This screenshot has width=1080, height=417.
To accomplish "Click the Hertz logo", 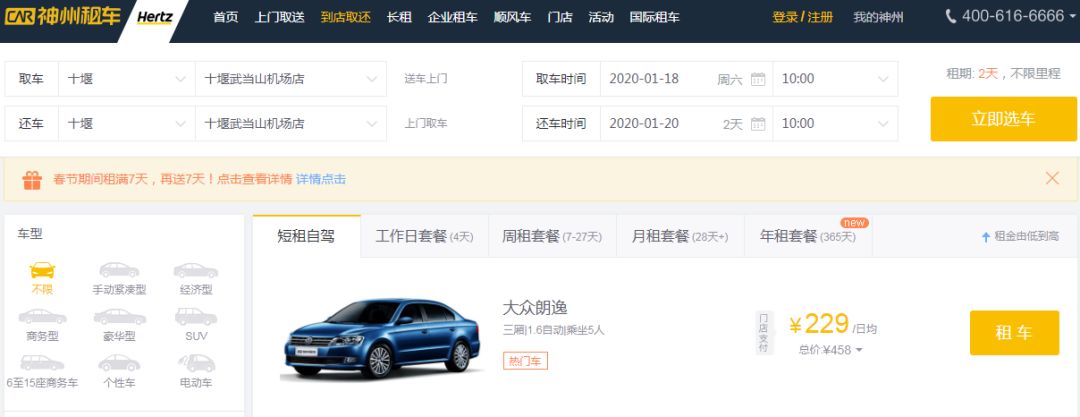I will pyautogui.click(x=155, y=17).
